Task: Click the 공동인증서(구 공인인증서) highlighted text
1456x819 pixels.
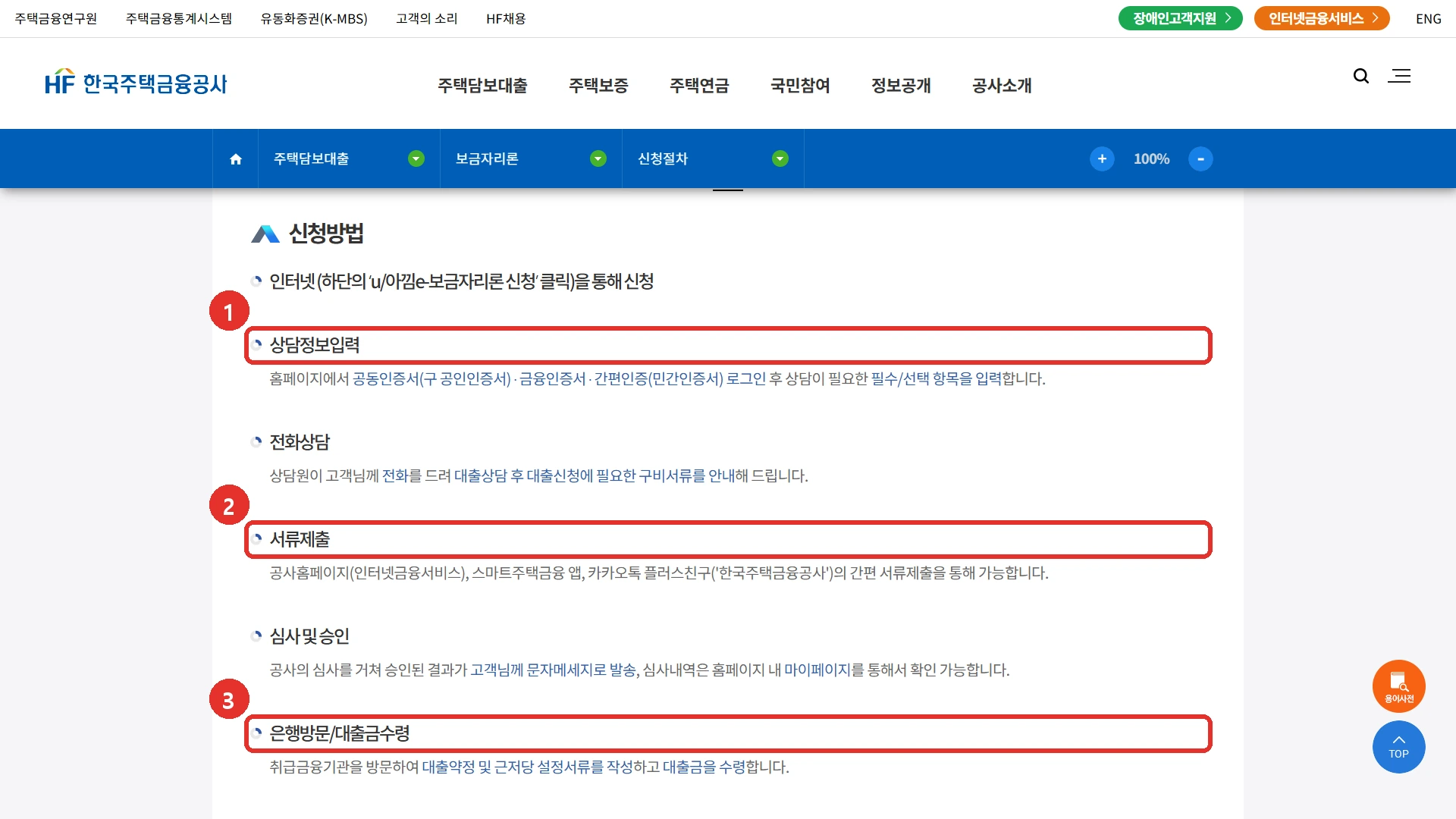Action: point(431,378)
